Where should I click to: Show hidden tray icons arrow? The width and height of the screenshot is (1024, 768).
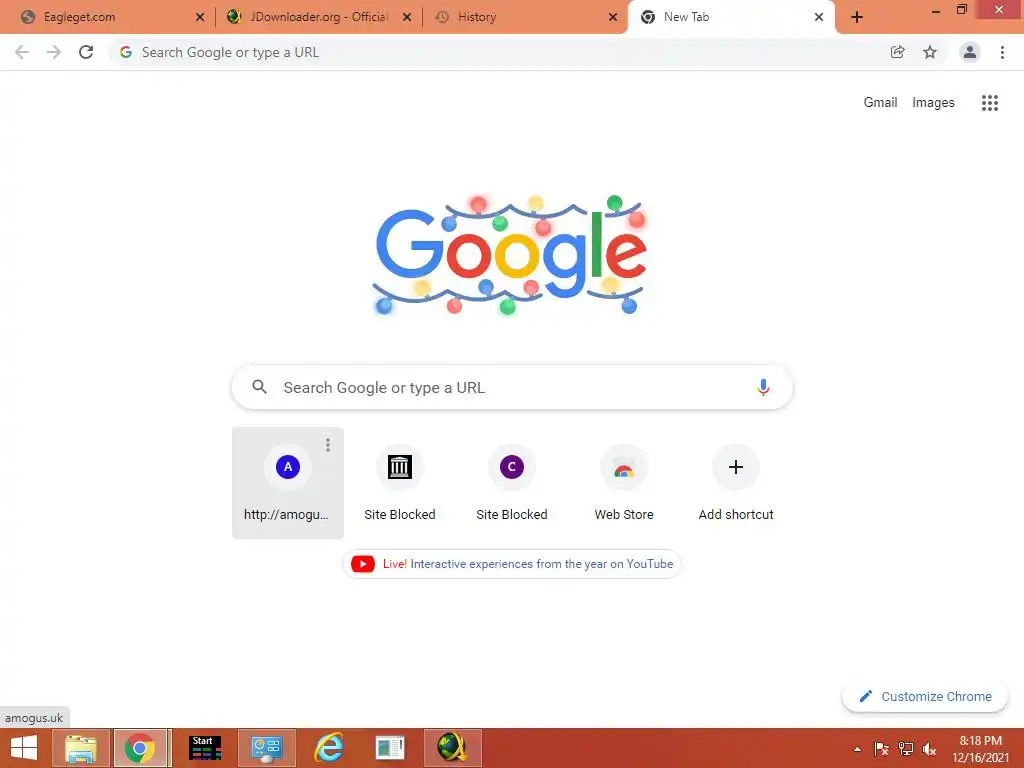[857, 749]
